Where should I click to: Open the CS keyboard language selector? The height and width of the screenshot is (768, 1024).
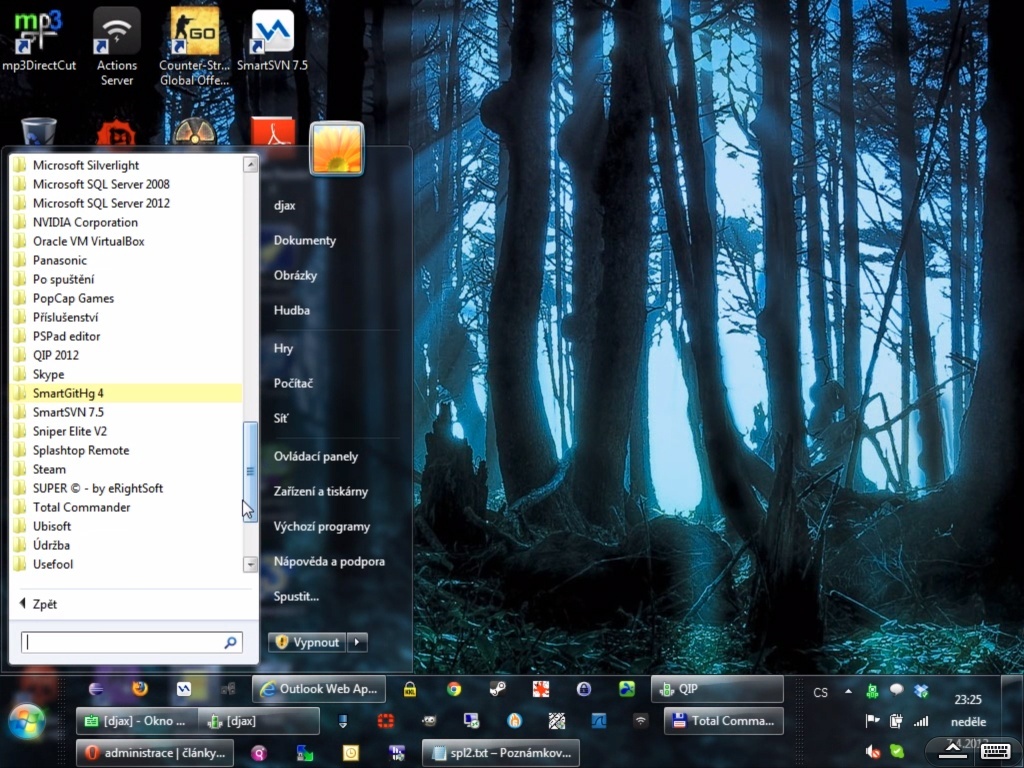click(x=820, y=692)
